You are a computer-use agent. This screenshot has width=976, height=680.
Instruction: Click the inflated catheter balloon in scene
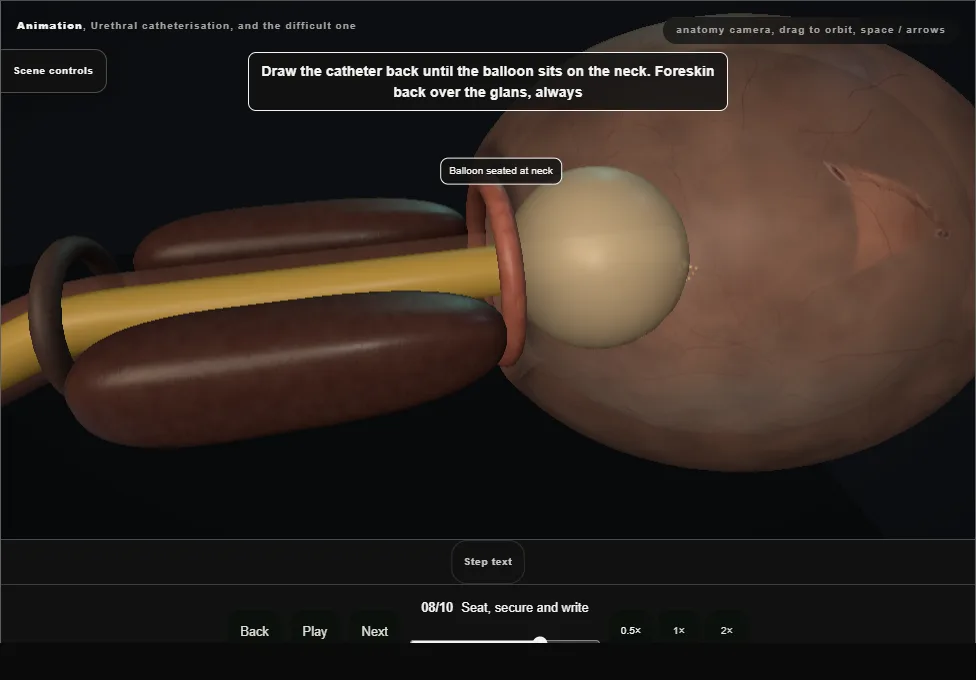[603, 257]
